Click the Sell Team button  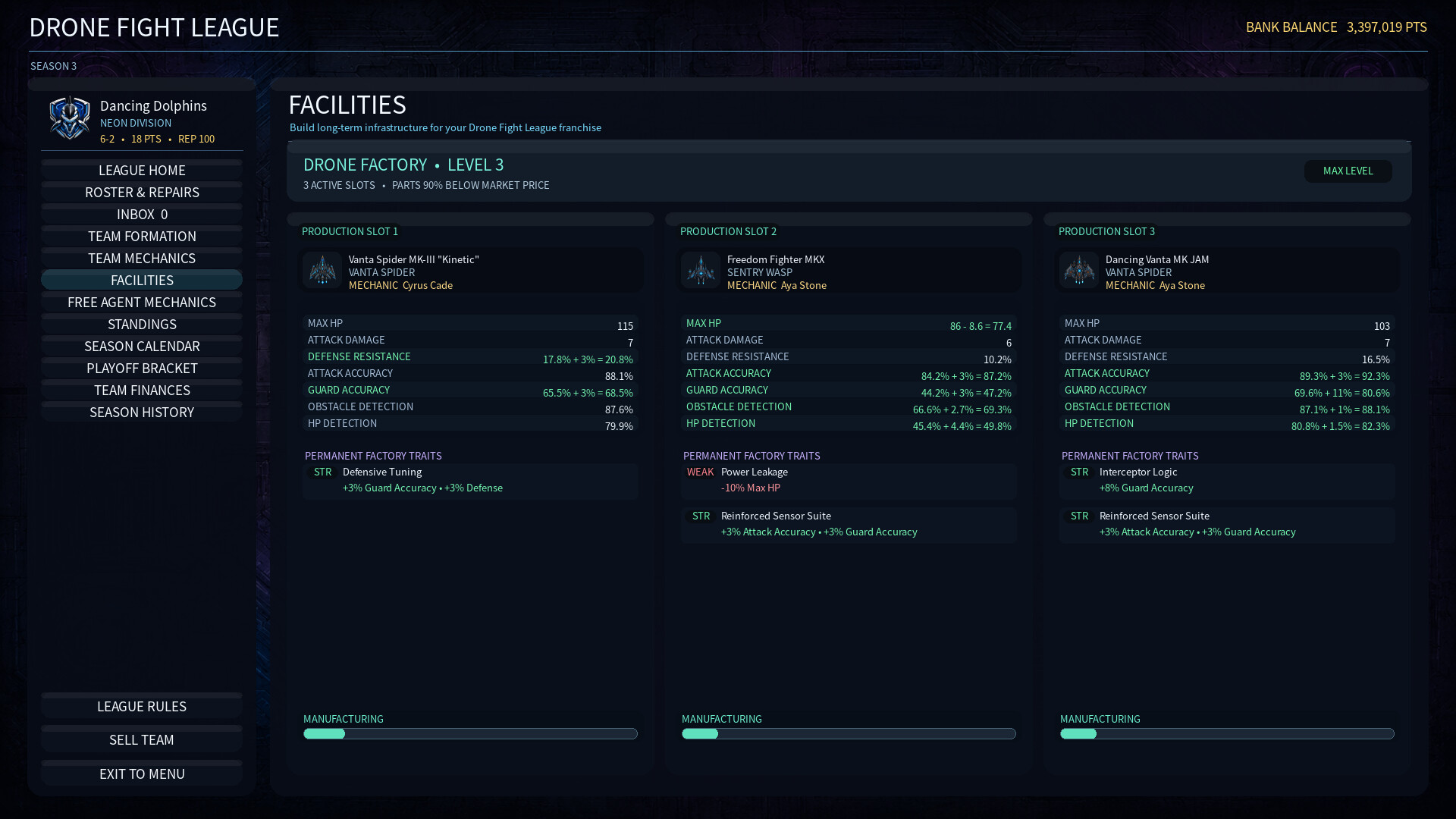[142, 739]
